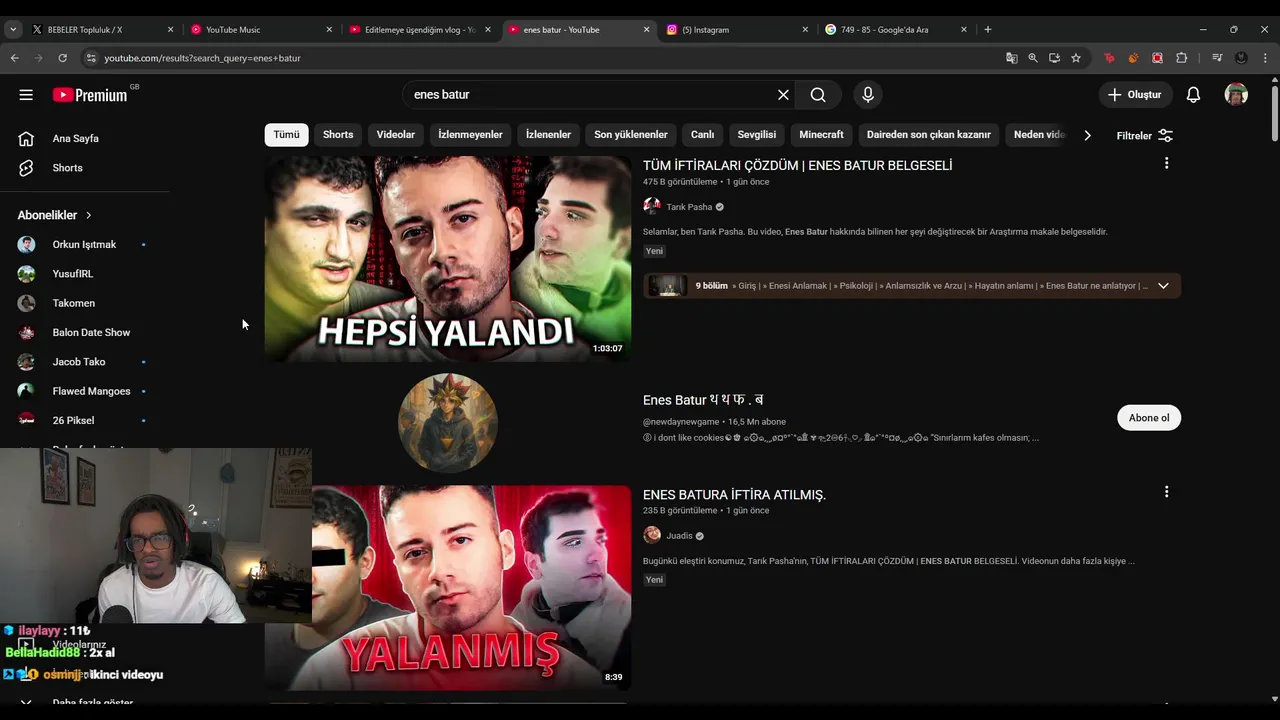1280x720 pixels.
Task: Open the tab search dropdown
Action: [x=13, y=30]
